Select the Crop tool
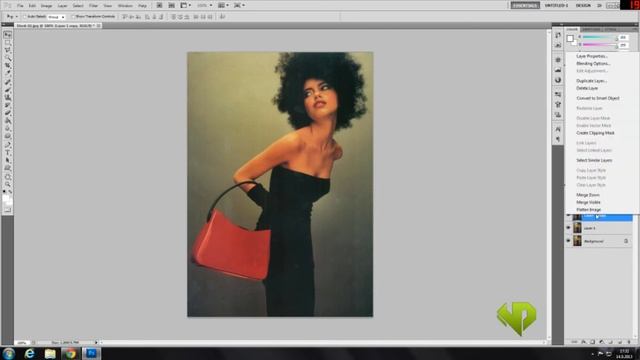Screen dimensions: 640x360 7,66
